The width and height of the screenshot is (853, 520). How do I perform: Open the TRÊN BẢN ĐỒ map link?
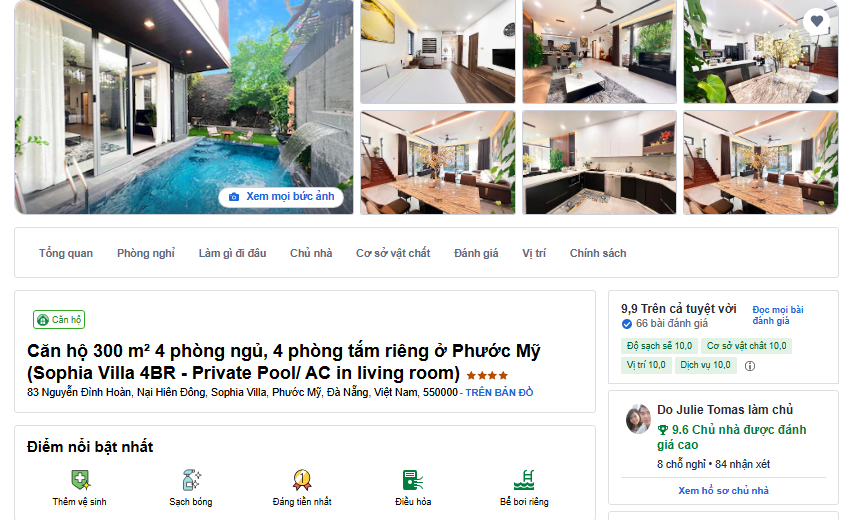499,393
